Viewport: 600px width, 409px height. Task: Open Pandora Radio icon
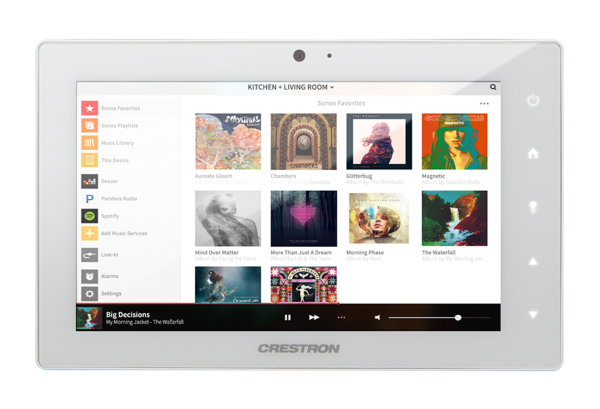pos(90,199)
